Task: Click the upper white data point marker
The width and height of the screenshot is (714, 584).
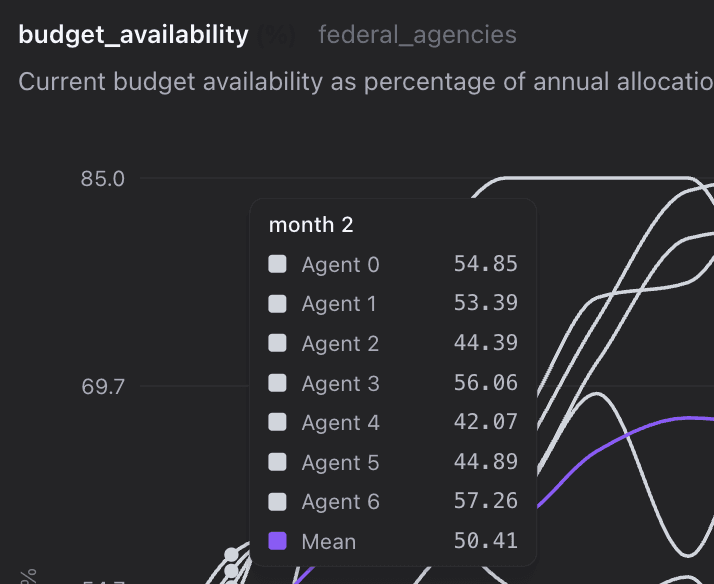Action: coord(232,555)
